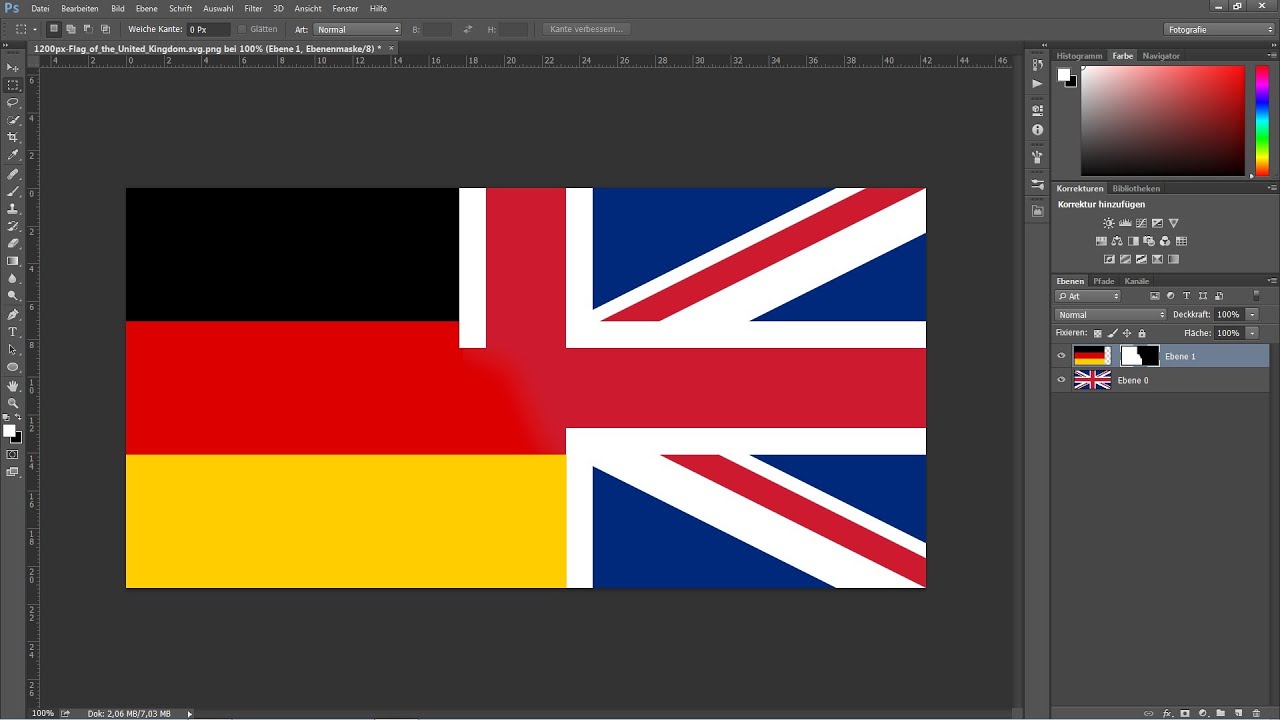Switch to the Kanäle tab

(1137, 281)
